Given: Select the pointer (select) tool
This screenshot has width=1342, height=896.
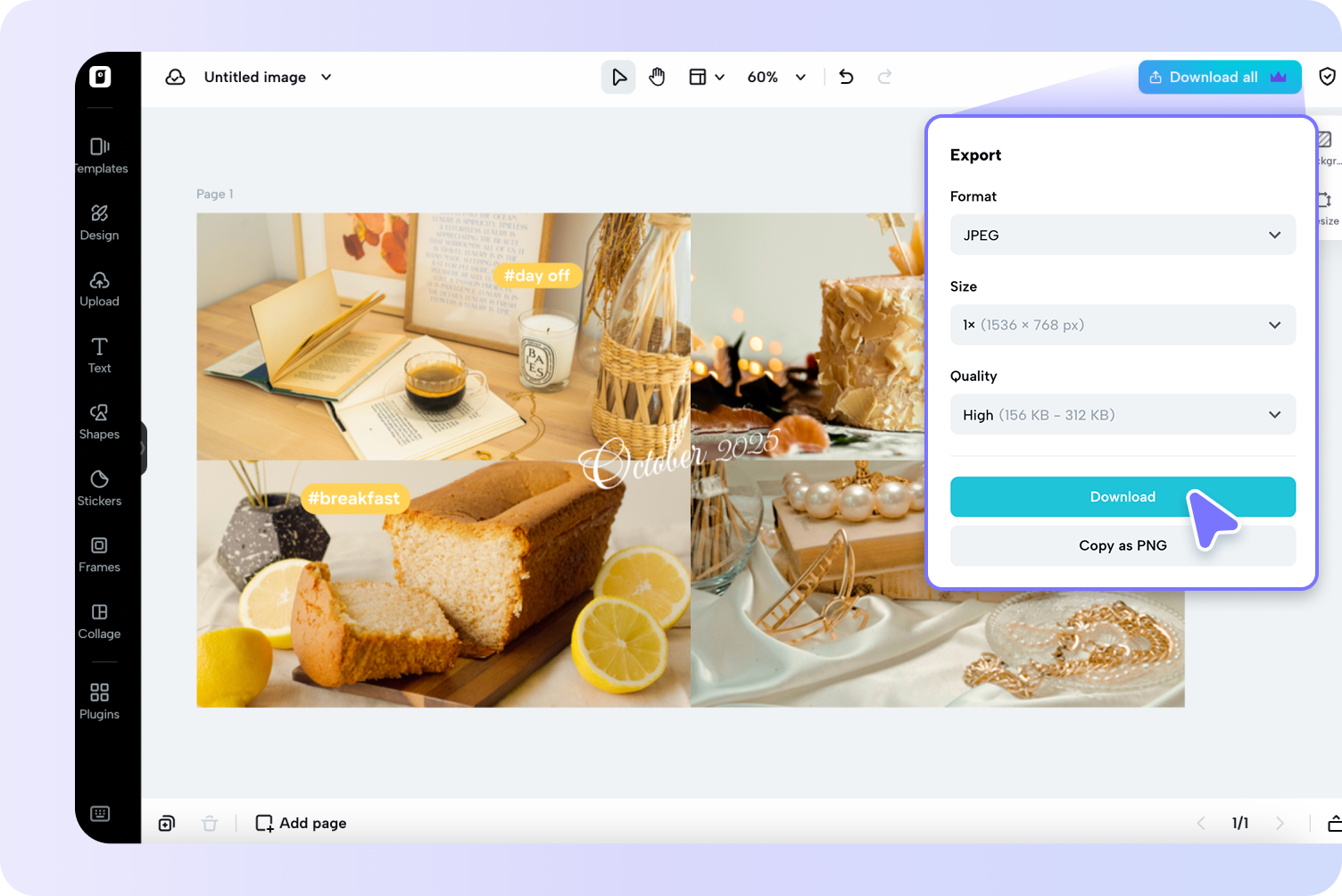Looking at the screenshot, I should pos(618,78).
